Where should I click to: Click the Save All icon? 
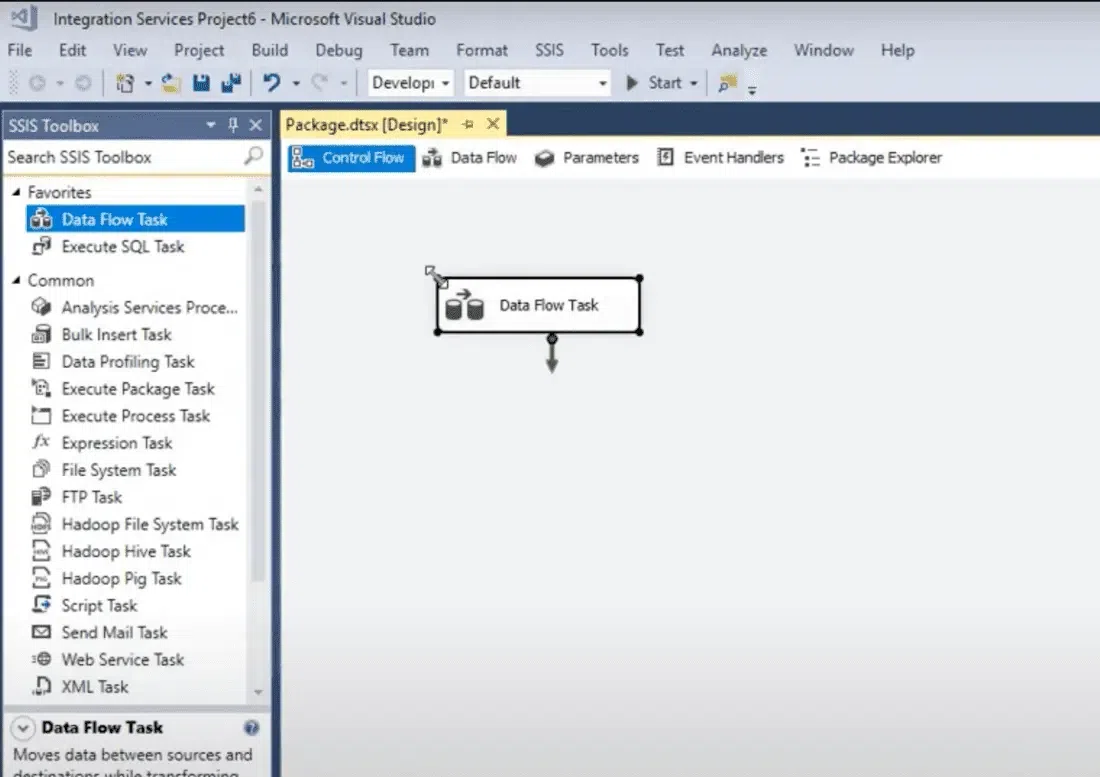click(x=232, y=83)
